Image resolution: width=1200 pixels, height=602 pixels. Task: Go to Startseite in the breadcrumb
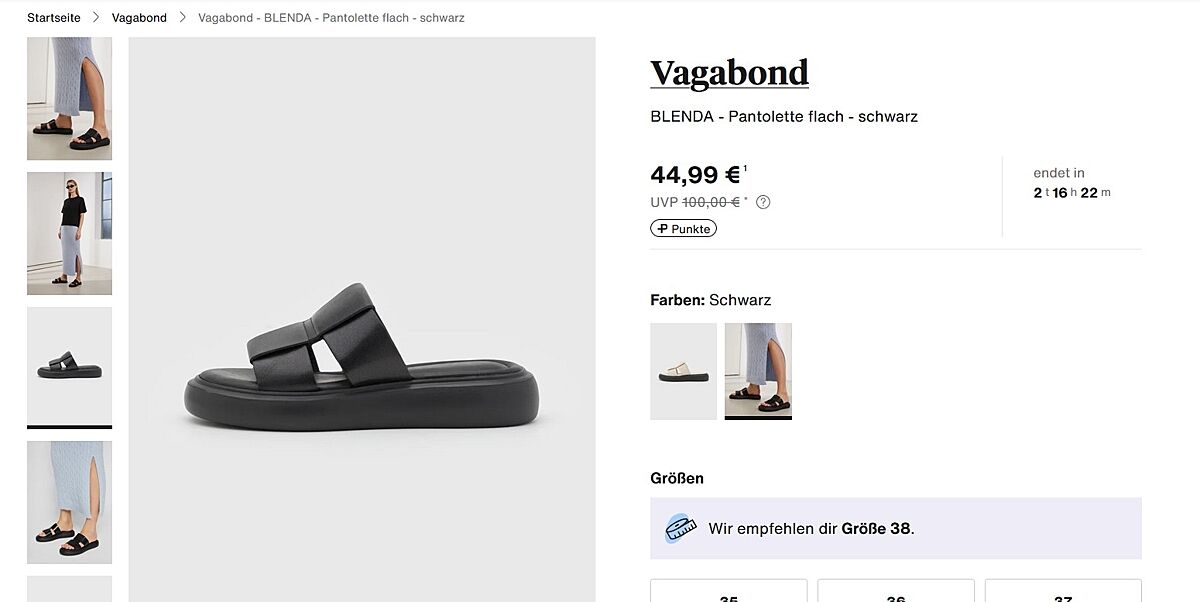(54, 18)
